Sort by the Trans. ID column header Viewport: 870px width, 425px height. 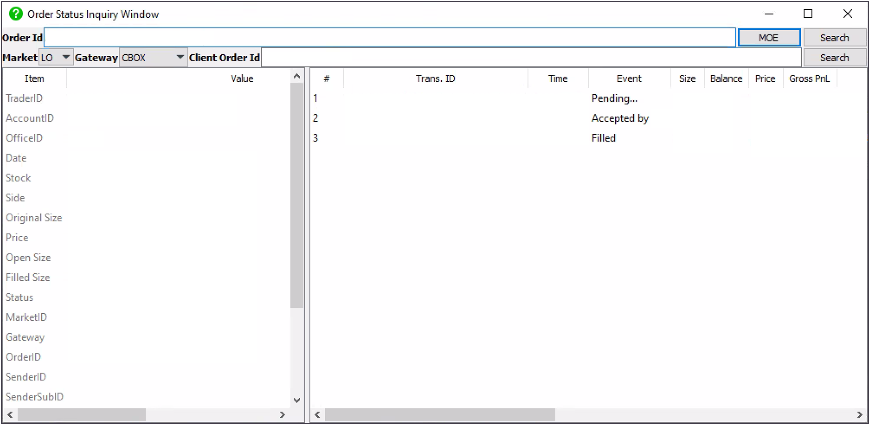[x=435, y=78]
